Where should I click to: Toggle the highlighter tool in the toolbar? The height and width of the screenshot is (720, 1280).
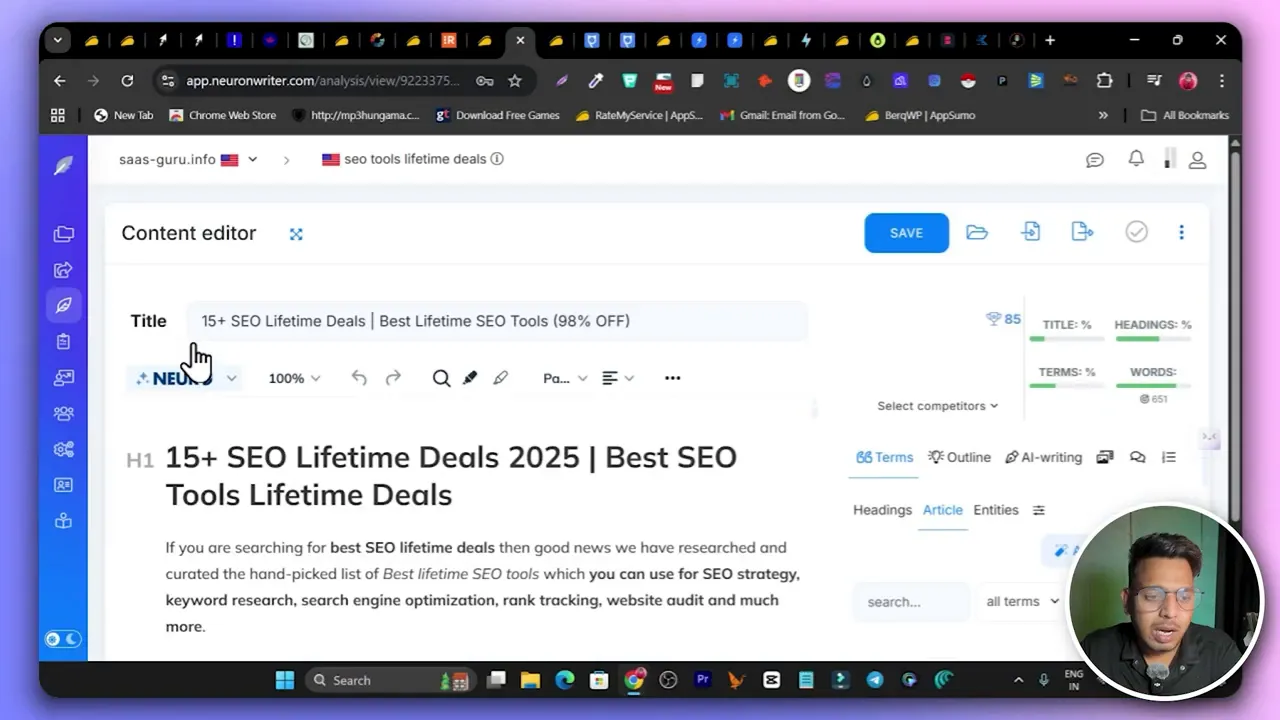coord(469,378)
